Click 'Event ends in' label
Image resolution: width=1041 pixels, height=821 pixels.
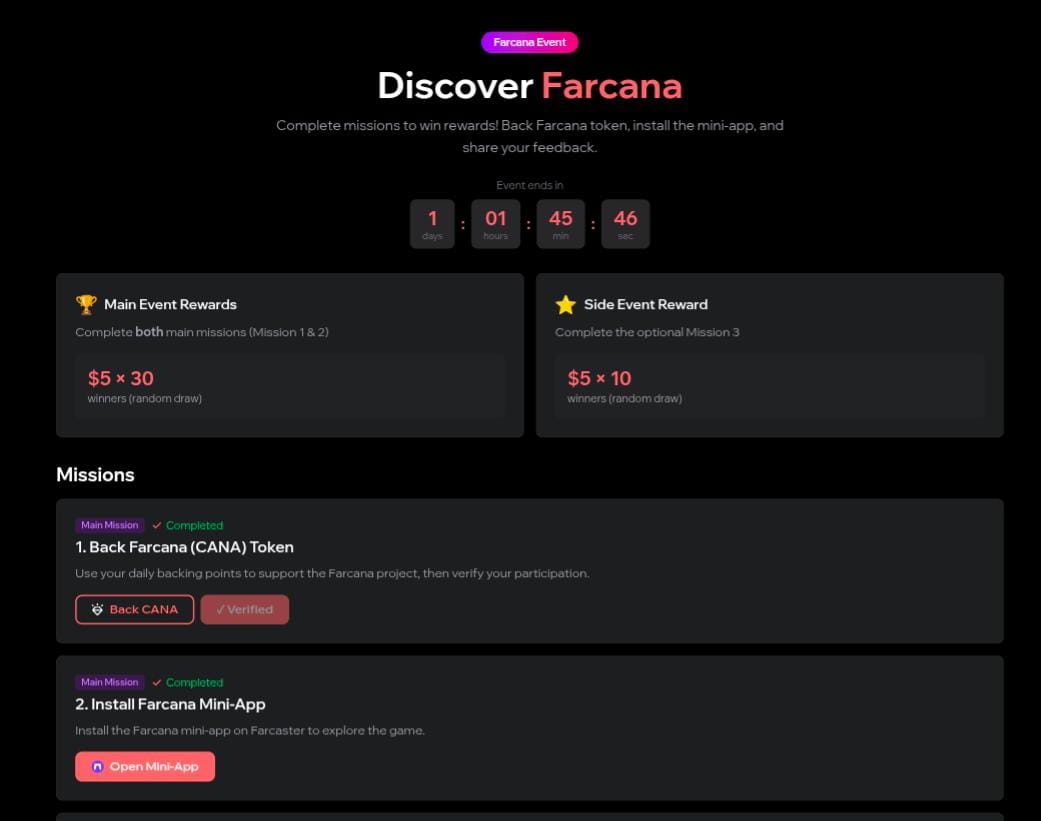529,185
